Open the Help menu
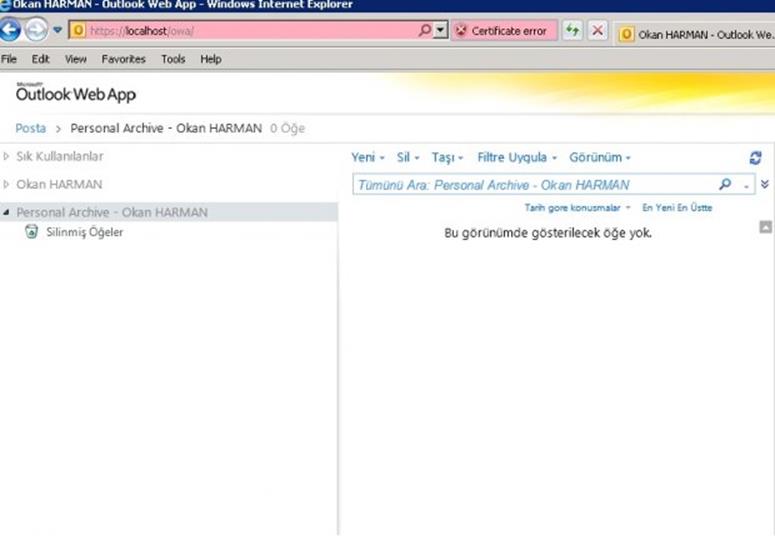Screen dimensions: 775x536 click(211, 59)
